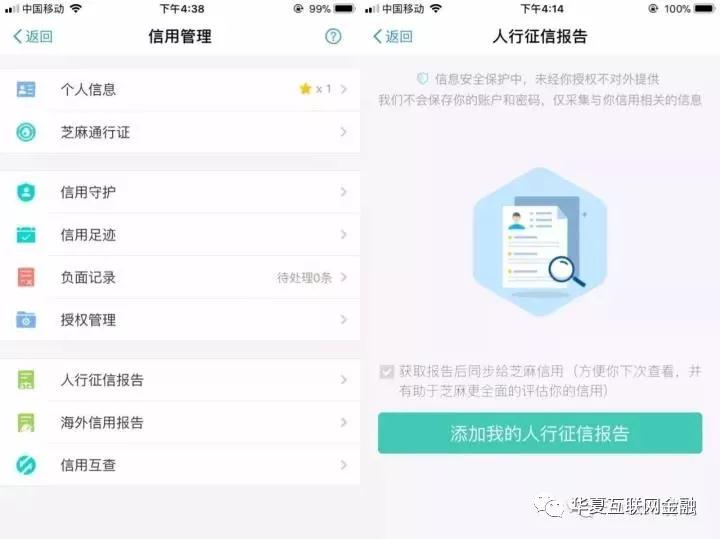
Task: Go back with 返回 on 信用管理 page
Action: [x=33, y=36]
